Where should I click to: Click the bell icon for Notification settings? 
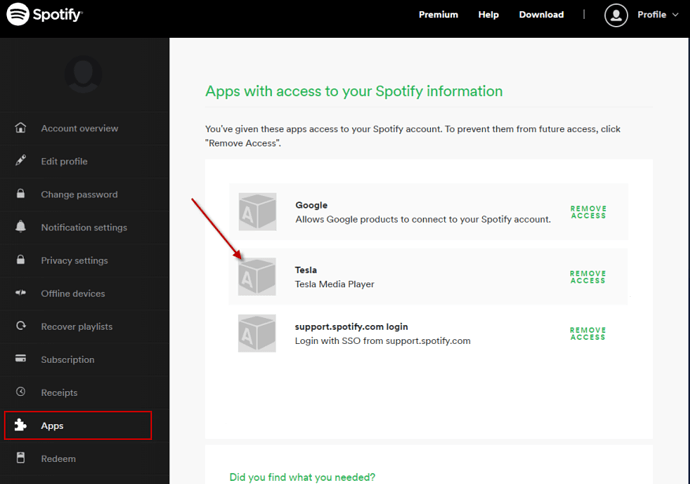pyautogui.click(x=20, y=226)
